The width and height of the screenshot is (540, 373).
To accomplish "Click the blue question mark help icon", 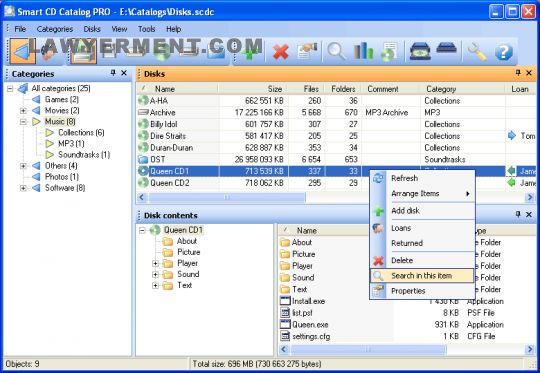I will point(504,52).
